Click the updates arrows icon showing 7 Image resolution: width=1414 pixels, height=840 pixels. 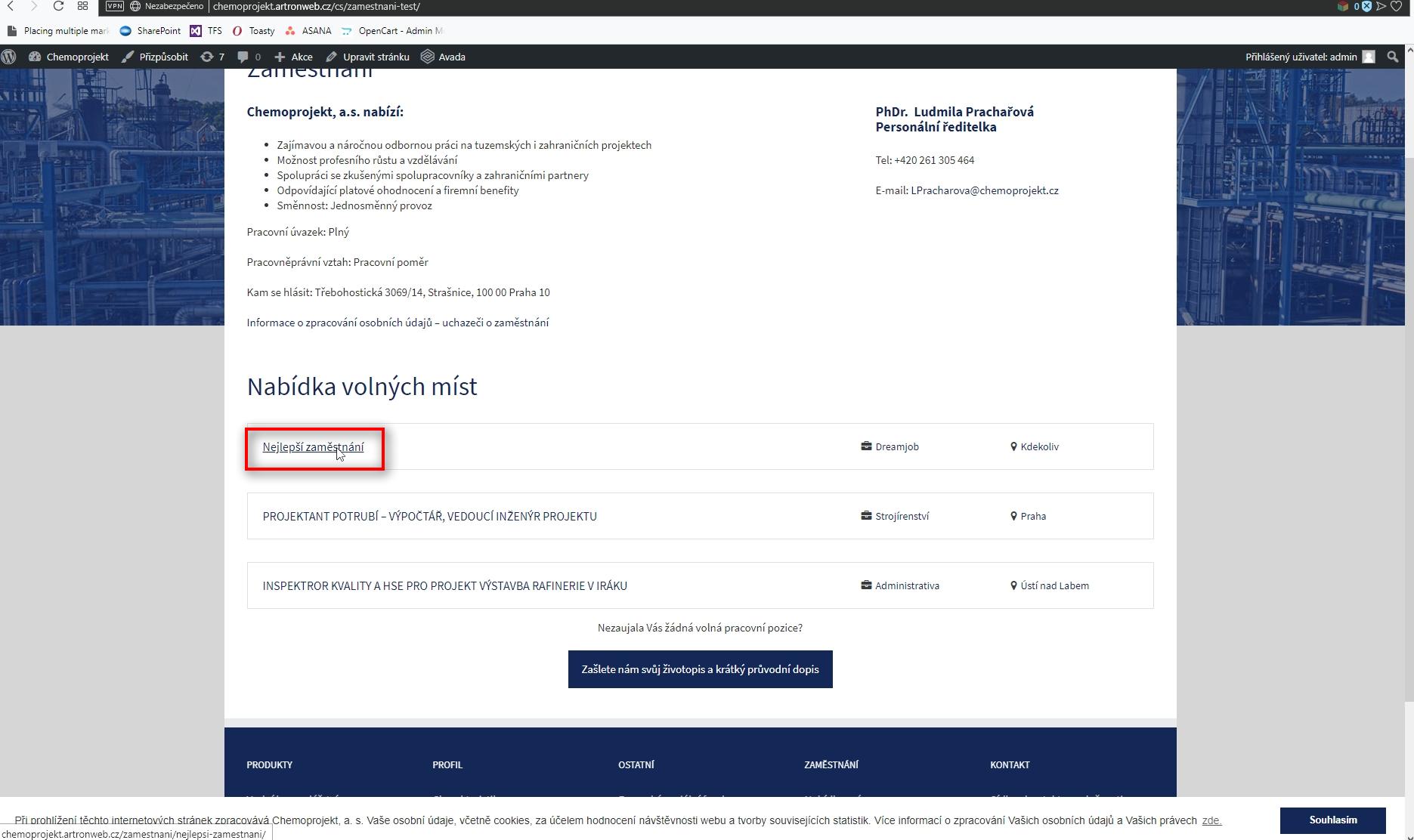coord(210,57)
